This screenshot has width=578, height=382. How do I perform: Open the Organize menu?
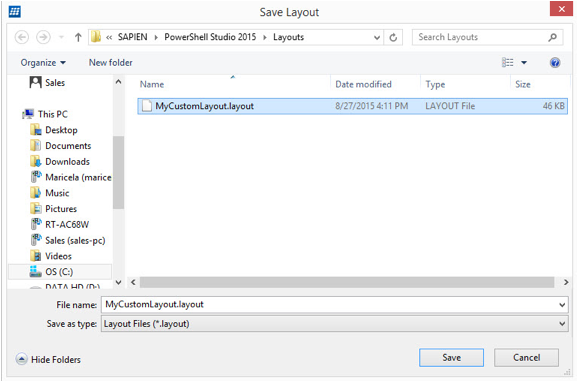(x=43, y=63)
